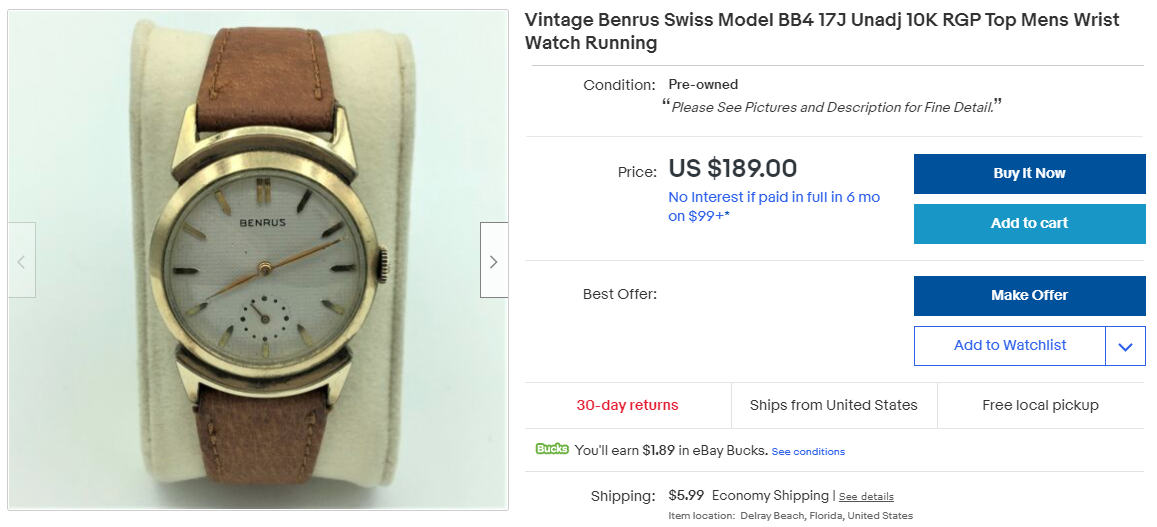Click Ships from United States info

point(834,405)
